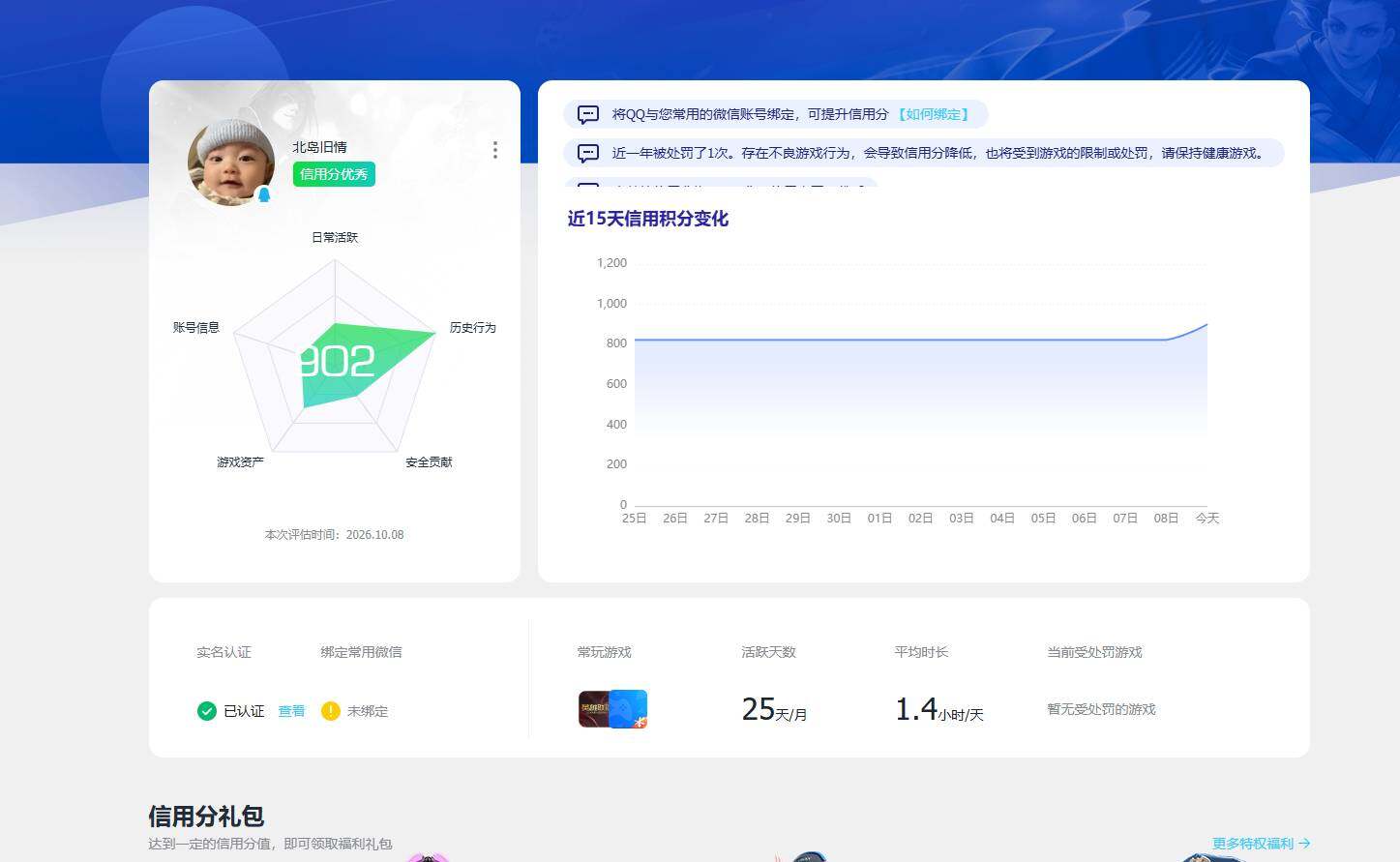Viewport: 1400px width, 862px height.
Task: Click the green checkmark next to 已认证
Action: click(206, 711)
